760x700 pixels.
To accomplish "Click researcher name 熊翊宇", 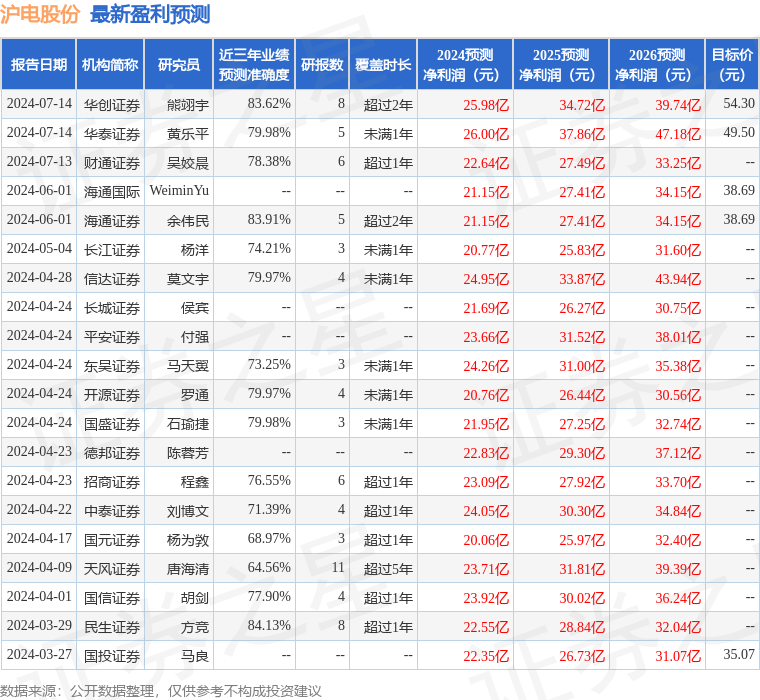I will click(188, 105).
